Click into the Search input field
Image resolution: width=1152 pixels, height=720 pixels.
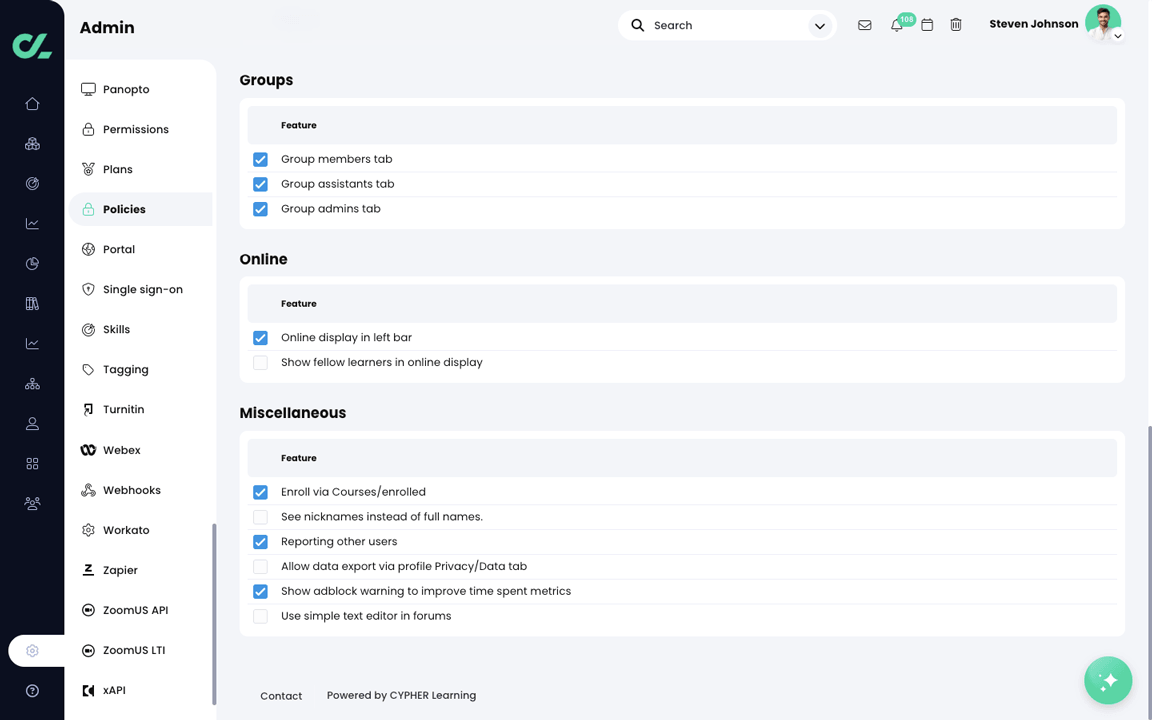pyautogui.click(x=727, y=25)
